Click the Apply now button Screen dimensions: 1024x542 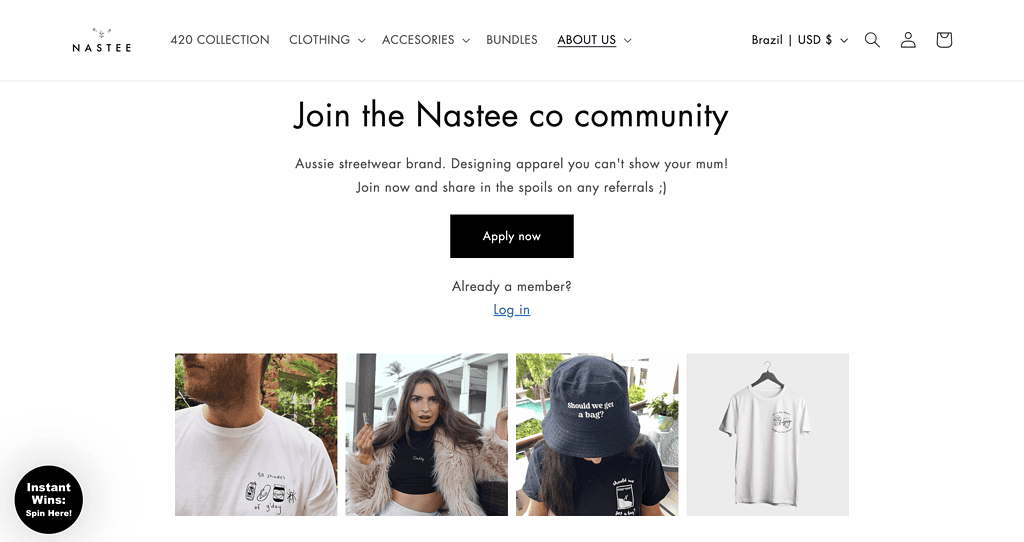tap(511, 236)
